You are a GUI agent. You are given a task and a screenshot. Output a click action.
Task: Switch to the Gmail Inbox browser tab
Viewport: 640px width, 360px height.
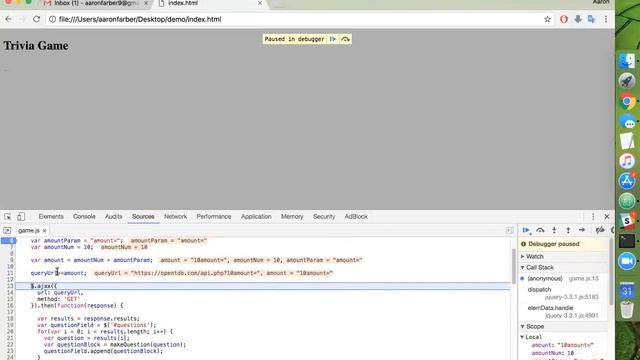95,3
